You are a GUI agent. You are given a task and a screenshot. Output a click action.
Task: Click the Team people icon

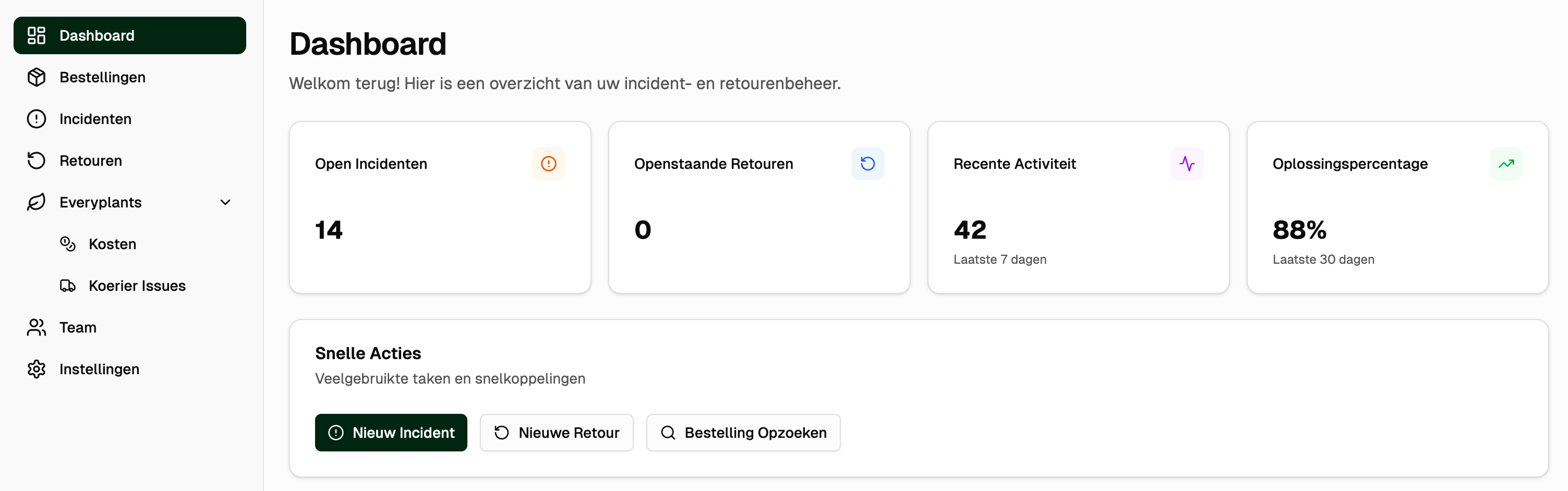[x=36, y=327]
